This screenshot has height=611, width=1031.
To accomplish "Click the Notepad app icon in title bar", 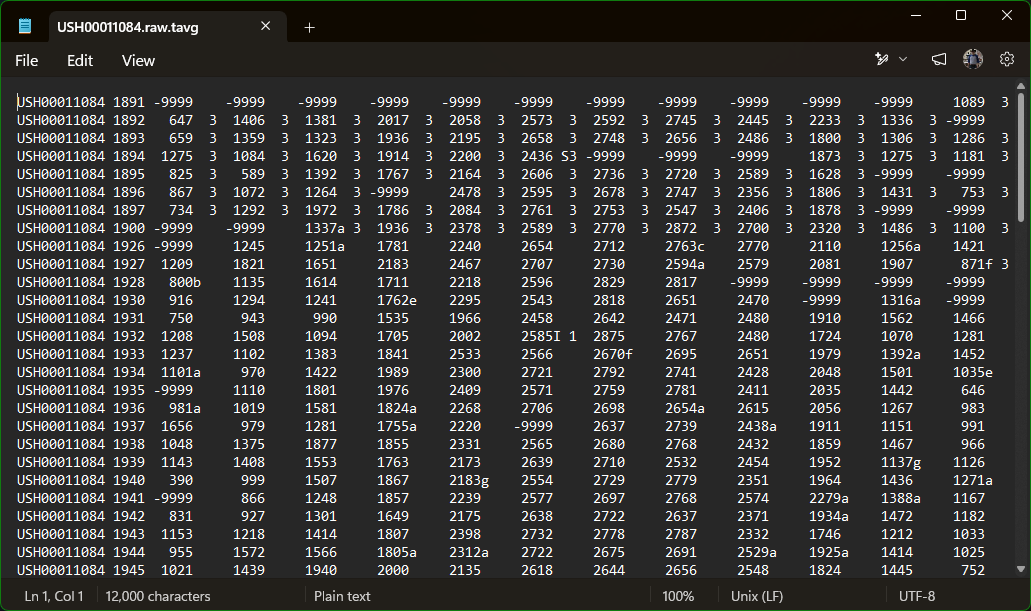I will point(25,26).
